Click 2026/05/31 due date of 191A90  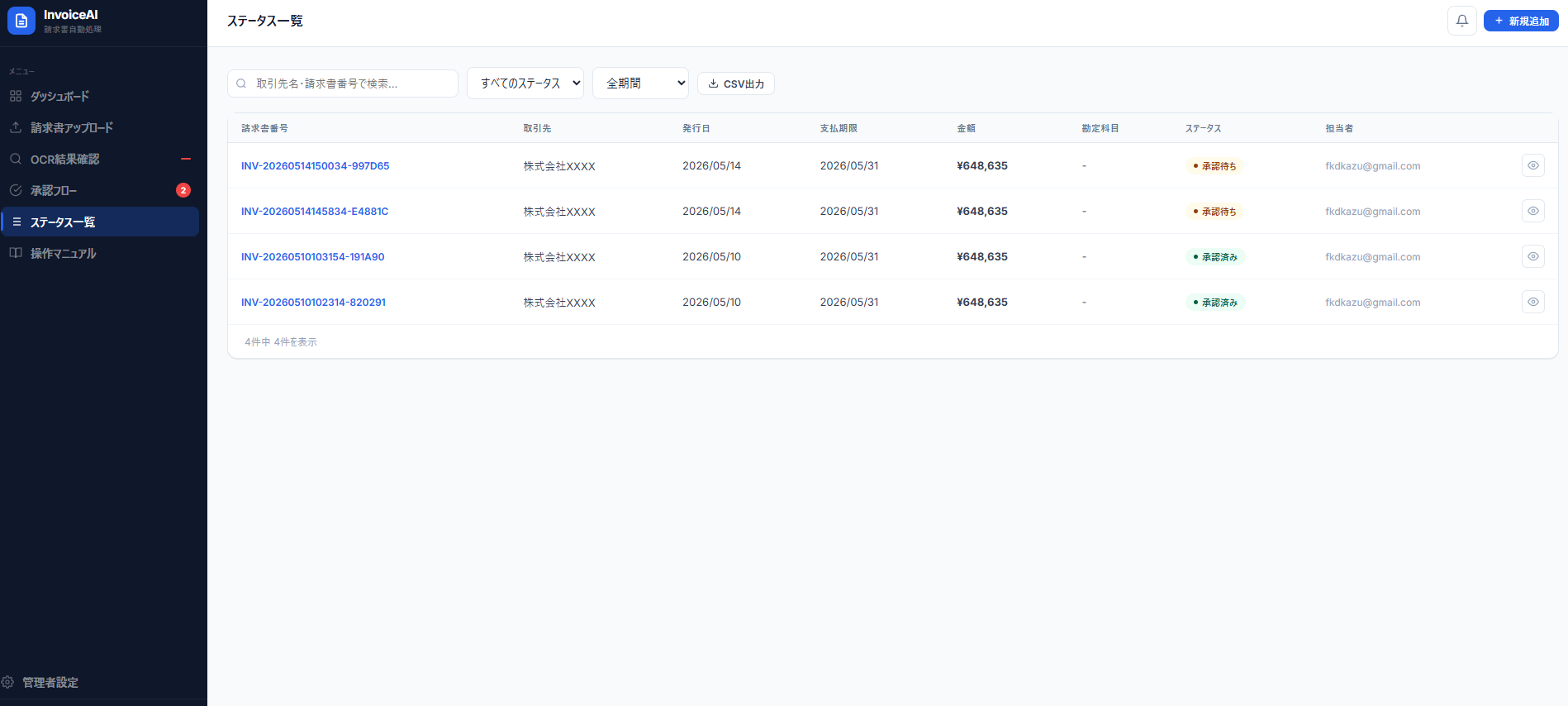coord(849,256)
